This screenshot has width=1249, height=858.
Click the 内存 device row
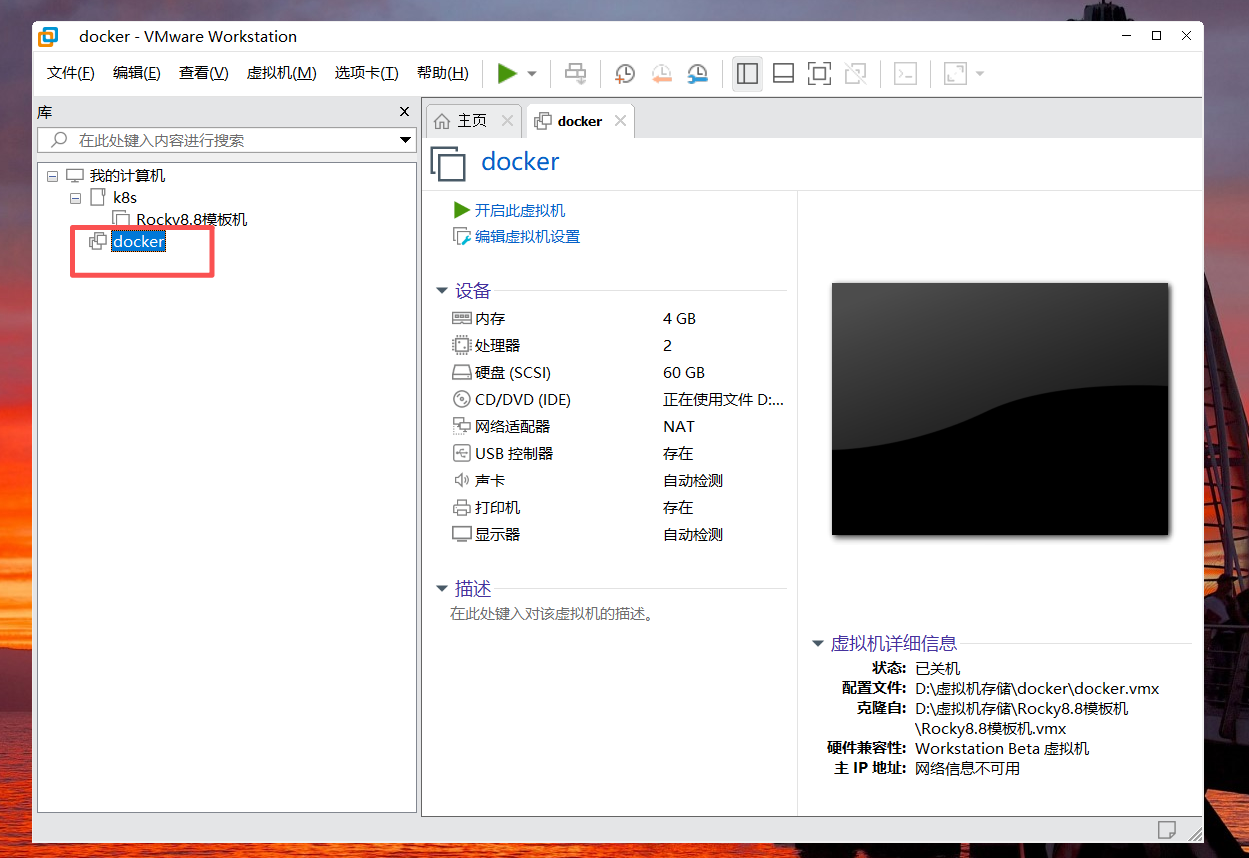617,319
